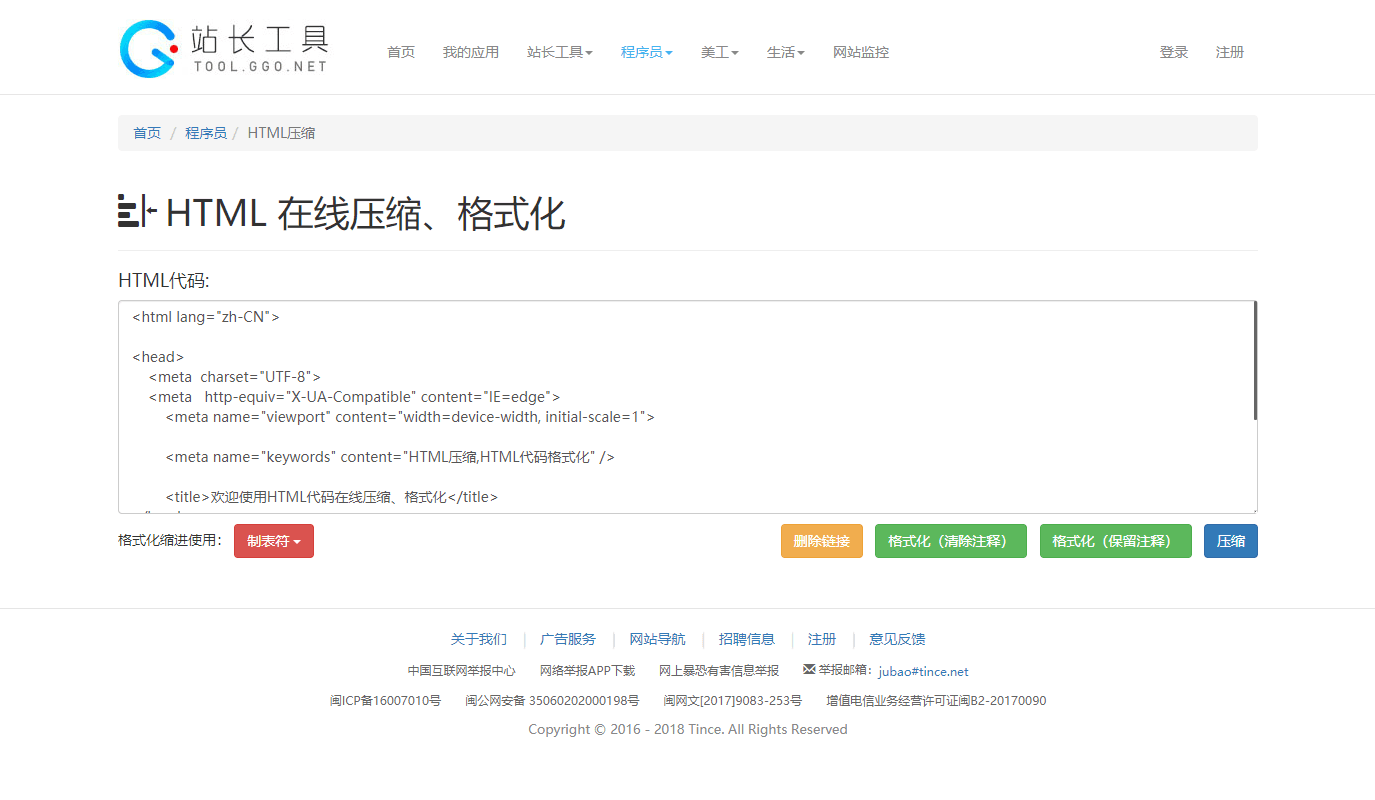Expand the 程序员 navigation dropdown
1375x800 pixels.
646,52
